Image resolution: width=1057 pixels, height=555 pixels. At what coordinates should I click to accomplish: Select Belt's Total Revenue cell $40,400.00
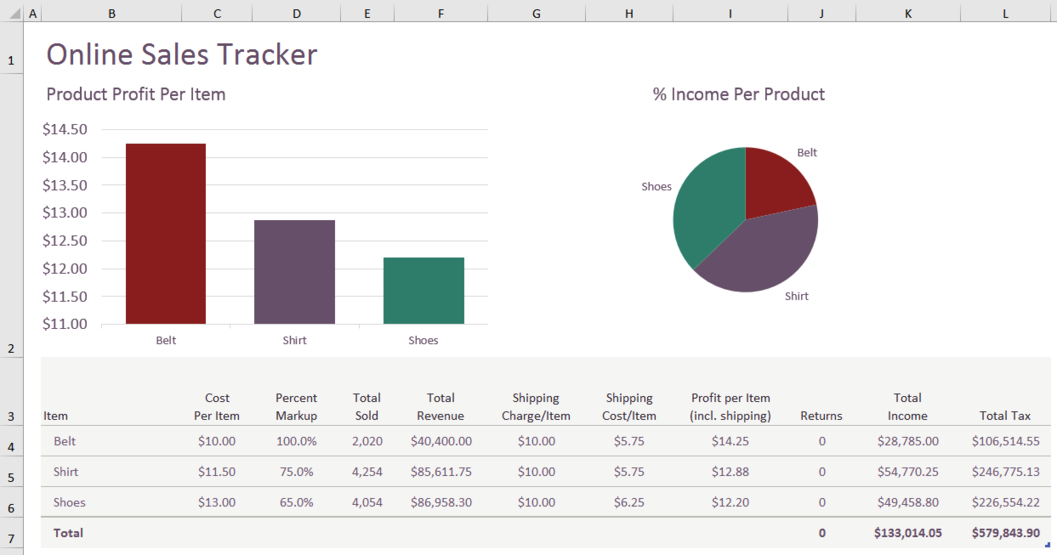click(x=440, y=440)
